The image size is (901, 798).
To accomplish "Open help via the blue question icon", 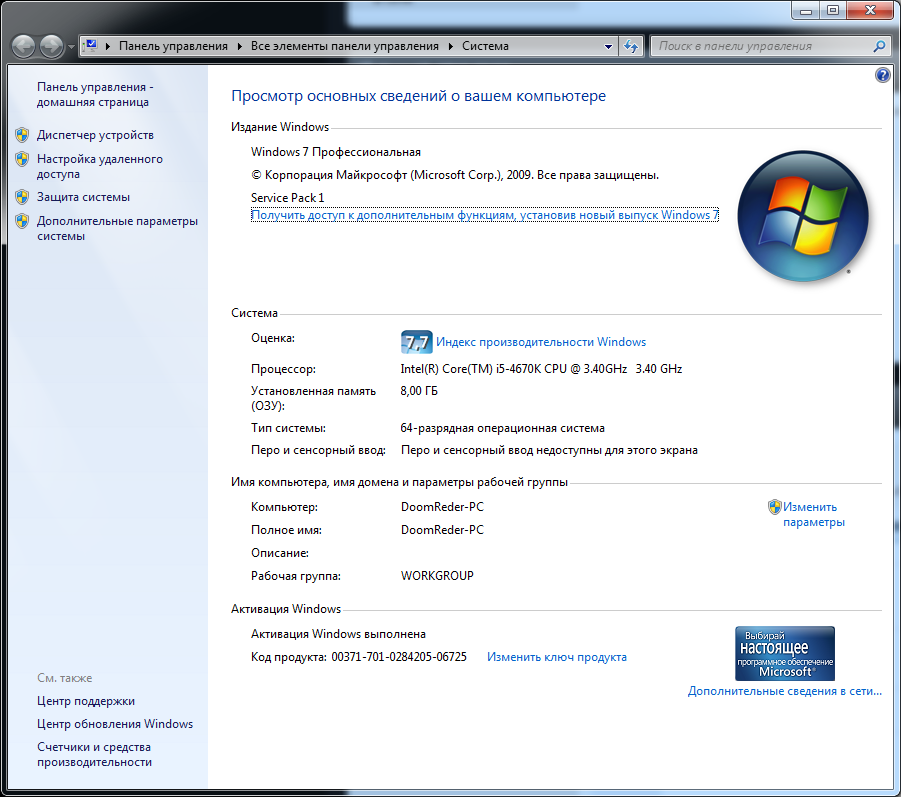I will (883, 75).
